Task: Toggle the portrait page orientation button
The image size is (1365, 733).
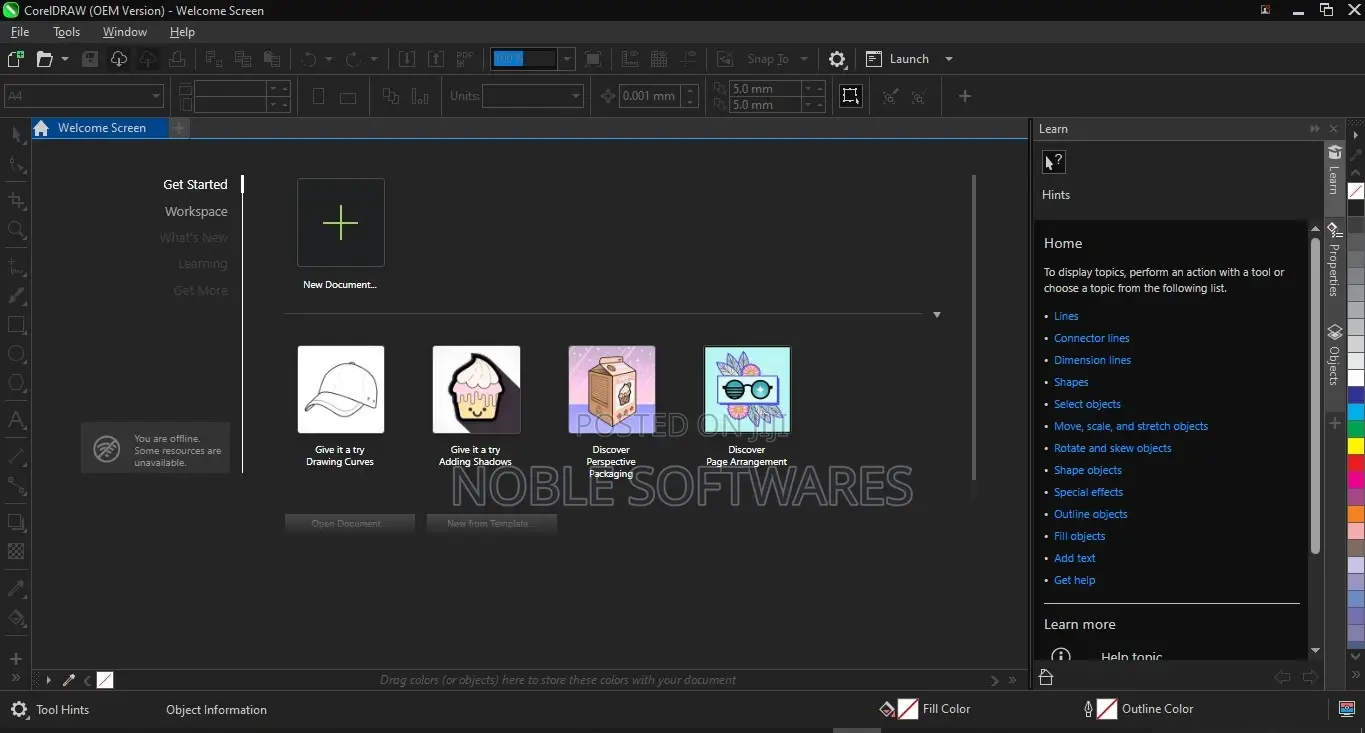Action: (x=319, y=97)
